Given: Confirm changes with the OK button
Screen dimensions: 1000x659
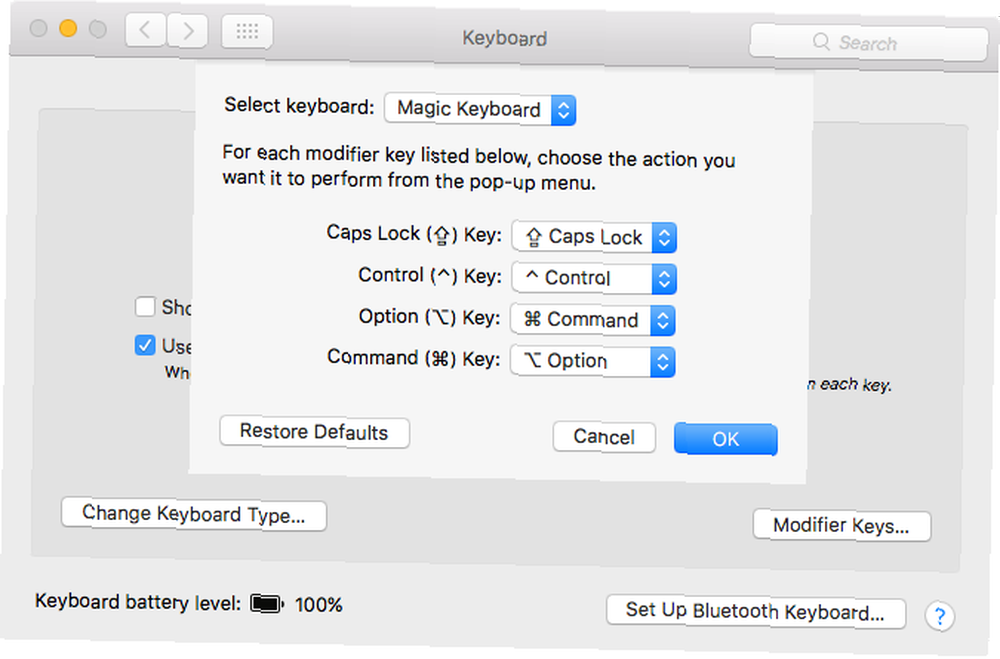Looking at the screenshot, I should tap(726, 439).
